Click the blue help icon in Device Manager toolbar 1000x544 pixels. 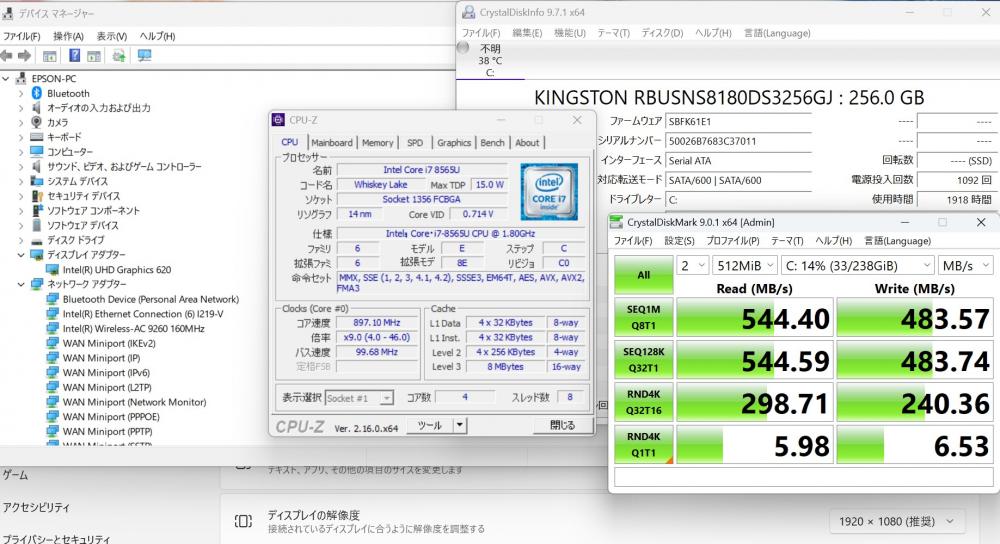(75, 56)
